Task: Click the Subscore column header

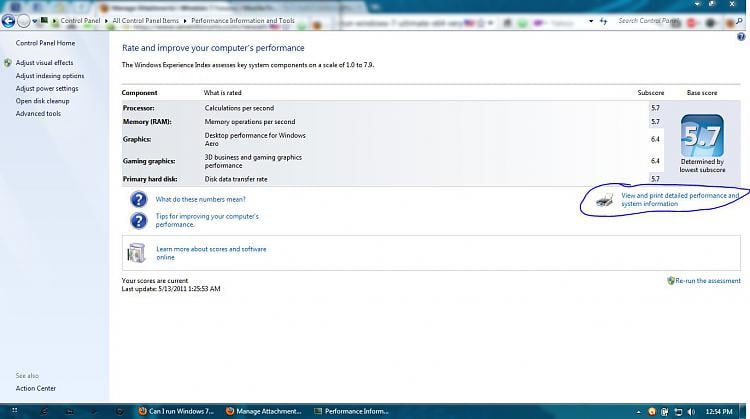Action: click(x=651, y=93)
